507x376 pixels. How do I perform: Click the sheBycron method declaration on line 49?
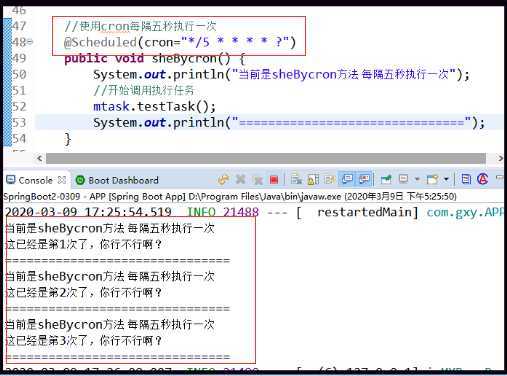coord(155,59)
